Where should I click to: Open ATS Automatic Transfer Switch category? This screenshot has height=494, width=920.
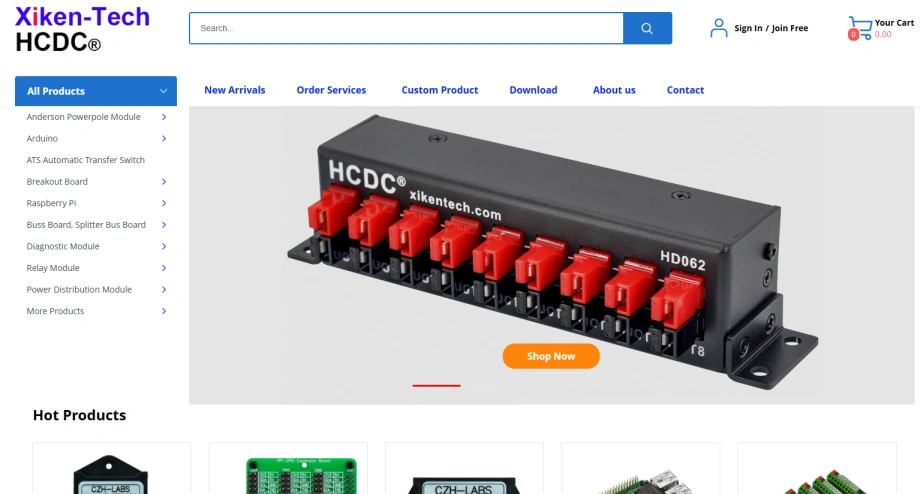point(86,160)
